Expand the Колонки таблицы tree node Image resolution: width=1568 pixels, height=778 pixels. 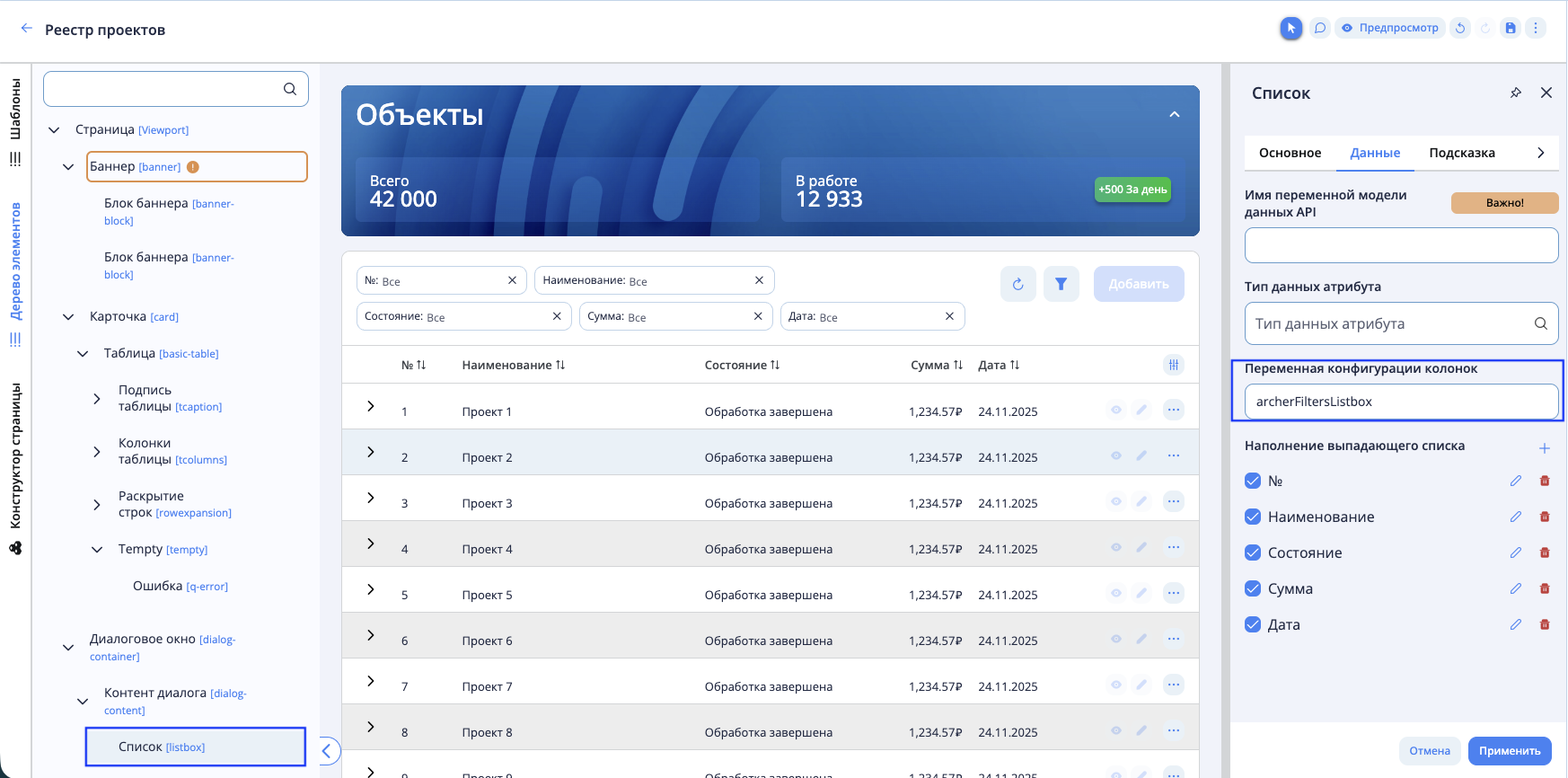[x=97, y=451]
